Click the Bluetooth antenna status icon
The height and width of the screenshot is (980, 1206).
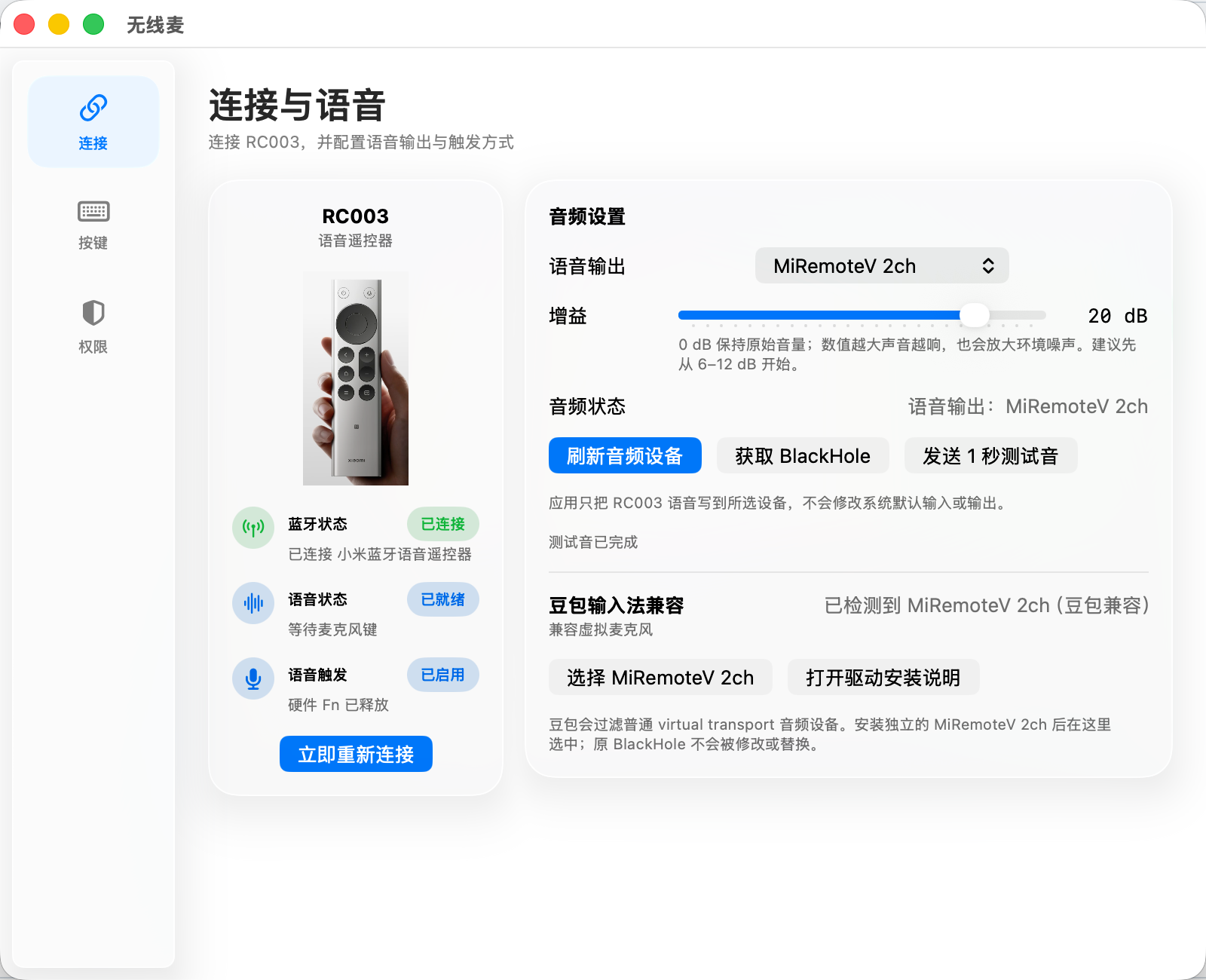pyautogui.click(x=253, y=527)
